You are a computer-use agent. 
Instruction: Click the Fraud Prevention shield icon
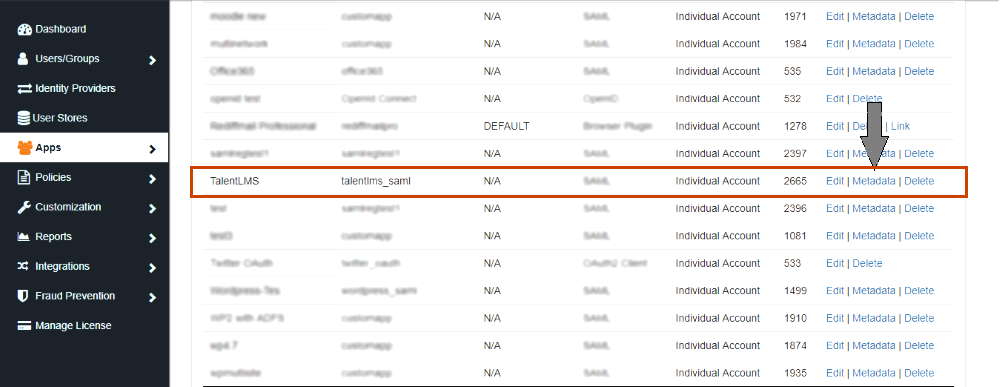(x=23, y=296)
